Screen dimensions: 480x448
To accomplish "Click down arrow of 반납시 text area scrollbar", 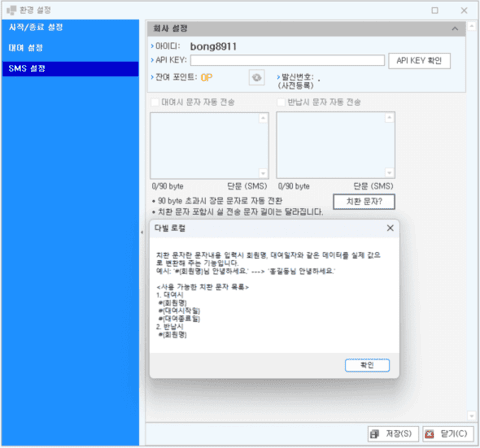I will tap(389, 172).
